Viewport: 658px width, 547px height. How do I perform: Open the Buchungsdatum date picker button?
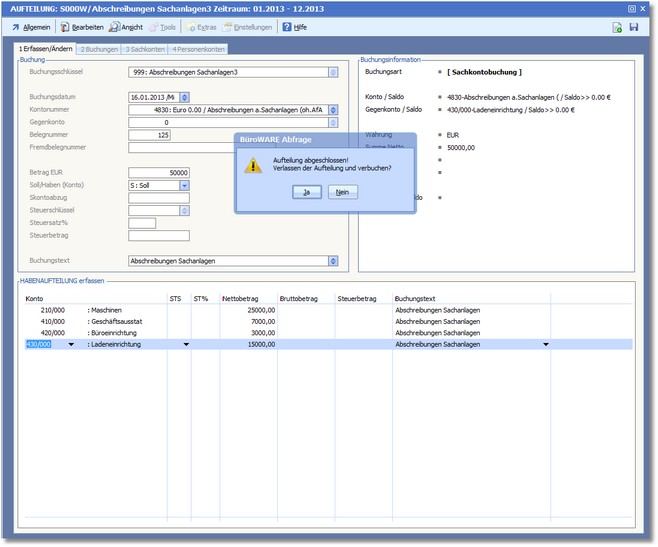187,97
